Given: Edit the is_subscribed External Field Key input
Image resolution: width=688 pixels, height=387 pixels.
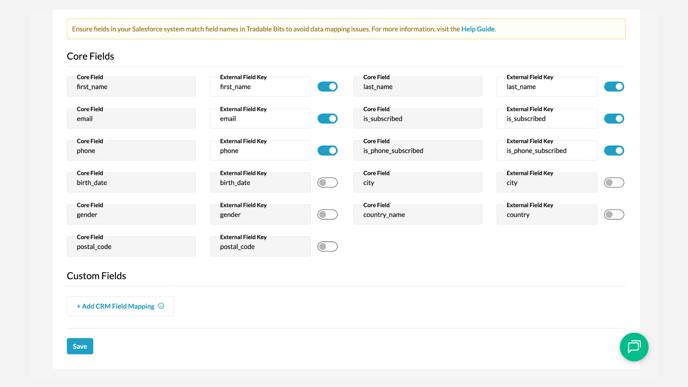Looking at the screenshot, I should pyautogui.click(x=547, y=118).
